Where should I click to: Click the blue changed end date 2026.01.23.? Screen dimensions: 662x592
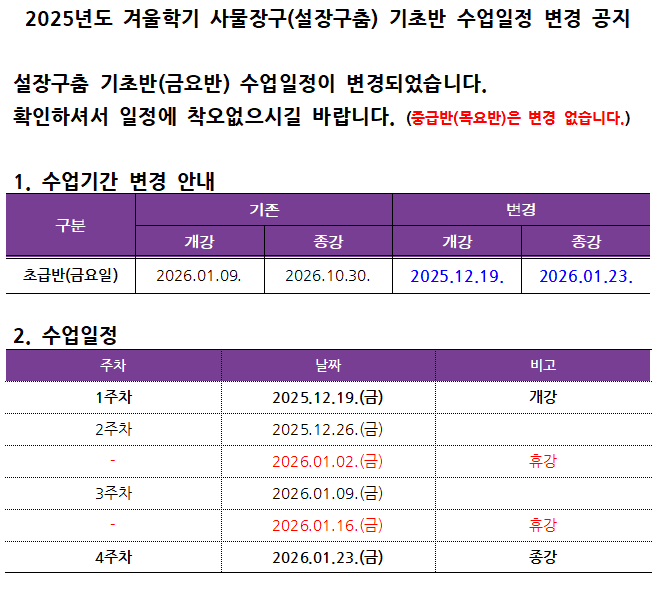click(x=586, y=275)
